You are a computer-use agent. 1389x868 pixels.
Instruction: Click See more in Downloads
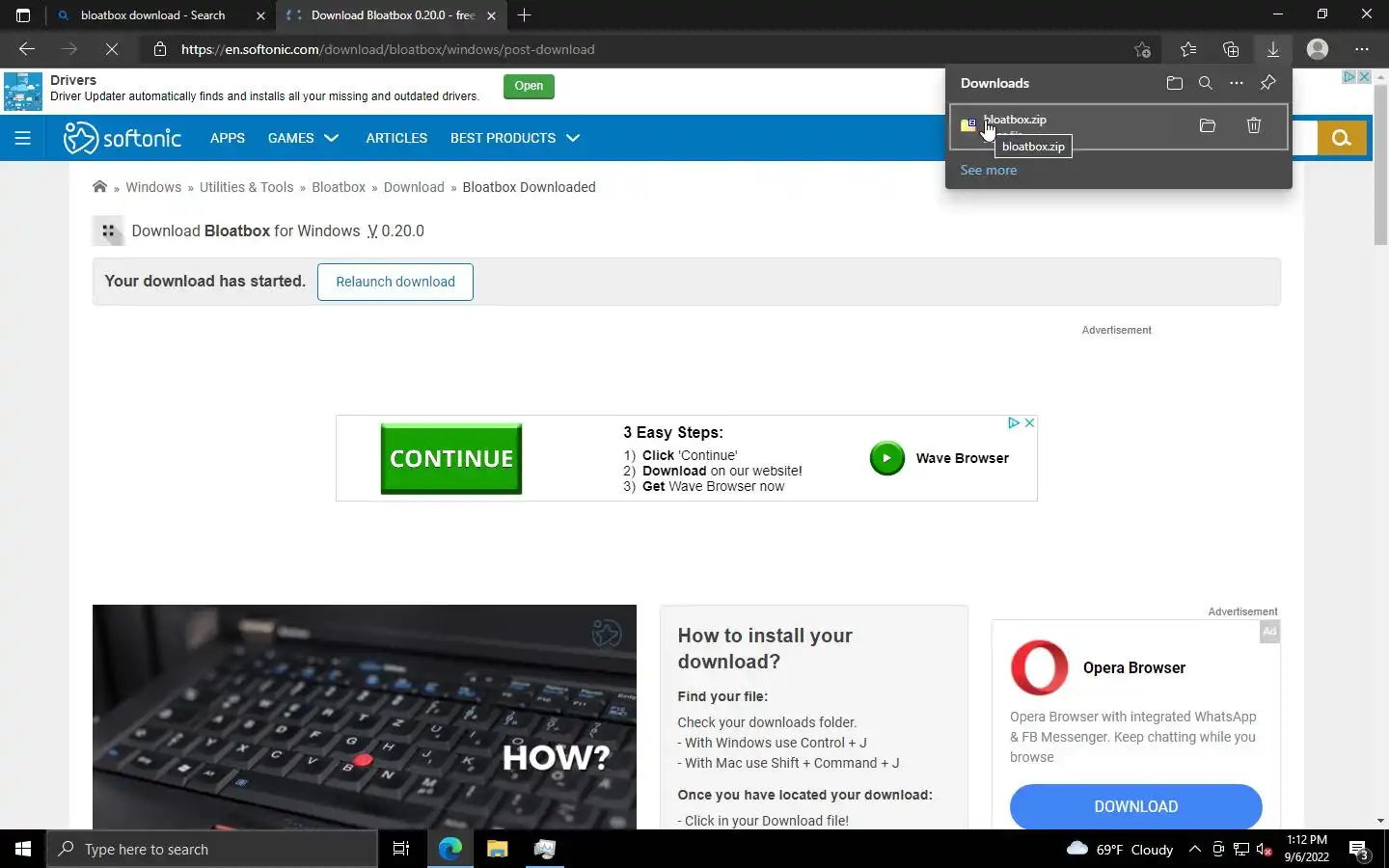(988, 170)
